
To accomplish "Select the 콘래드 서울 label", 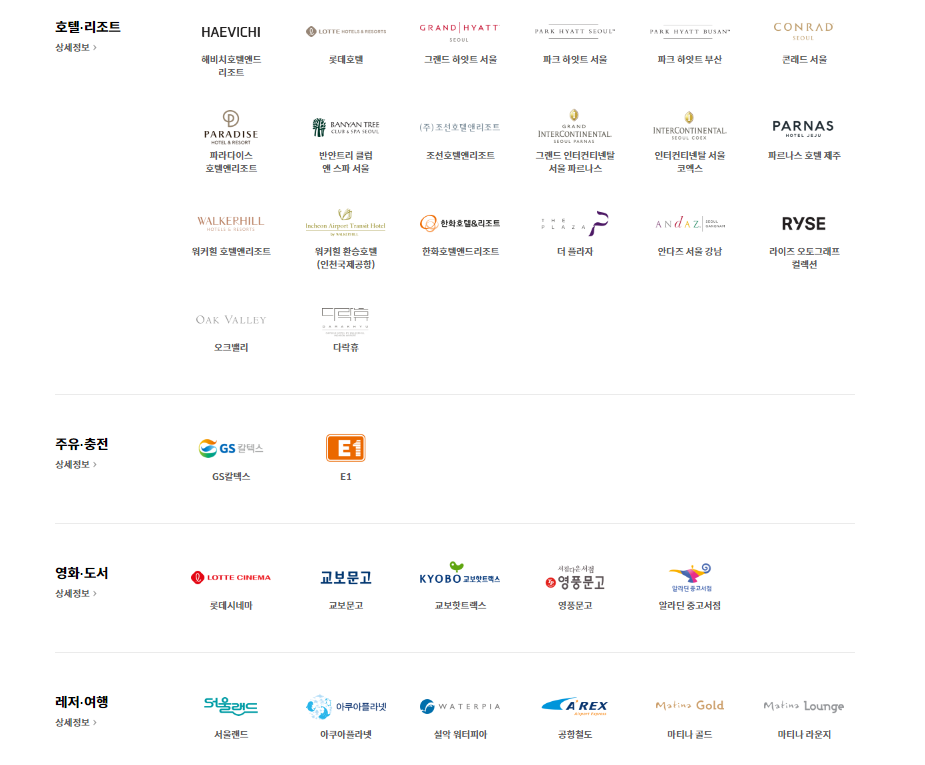I will [x=804, y=60].
